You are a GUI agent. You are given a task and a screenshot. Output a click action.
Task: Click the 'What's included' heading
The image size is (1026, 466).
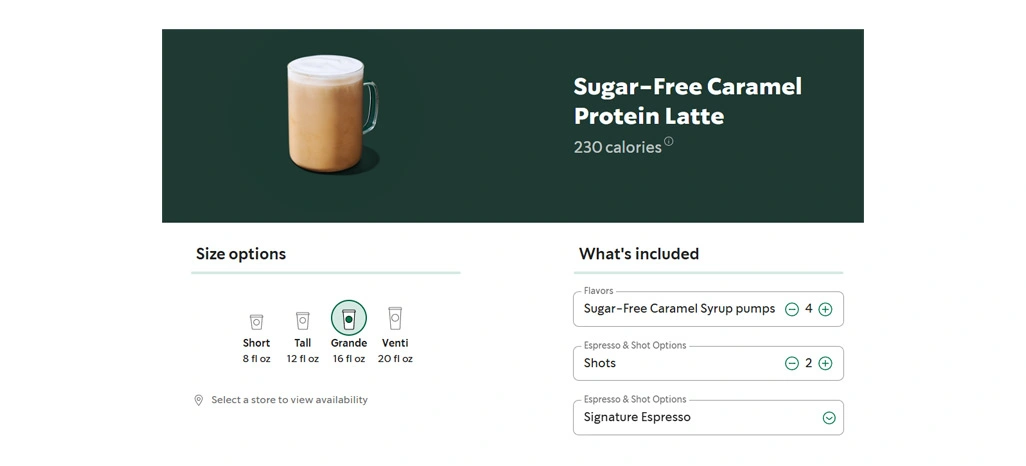[639, 254]
